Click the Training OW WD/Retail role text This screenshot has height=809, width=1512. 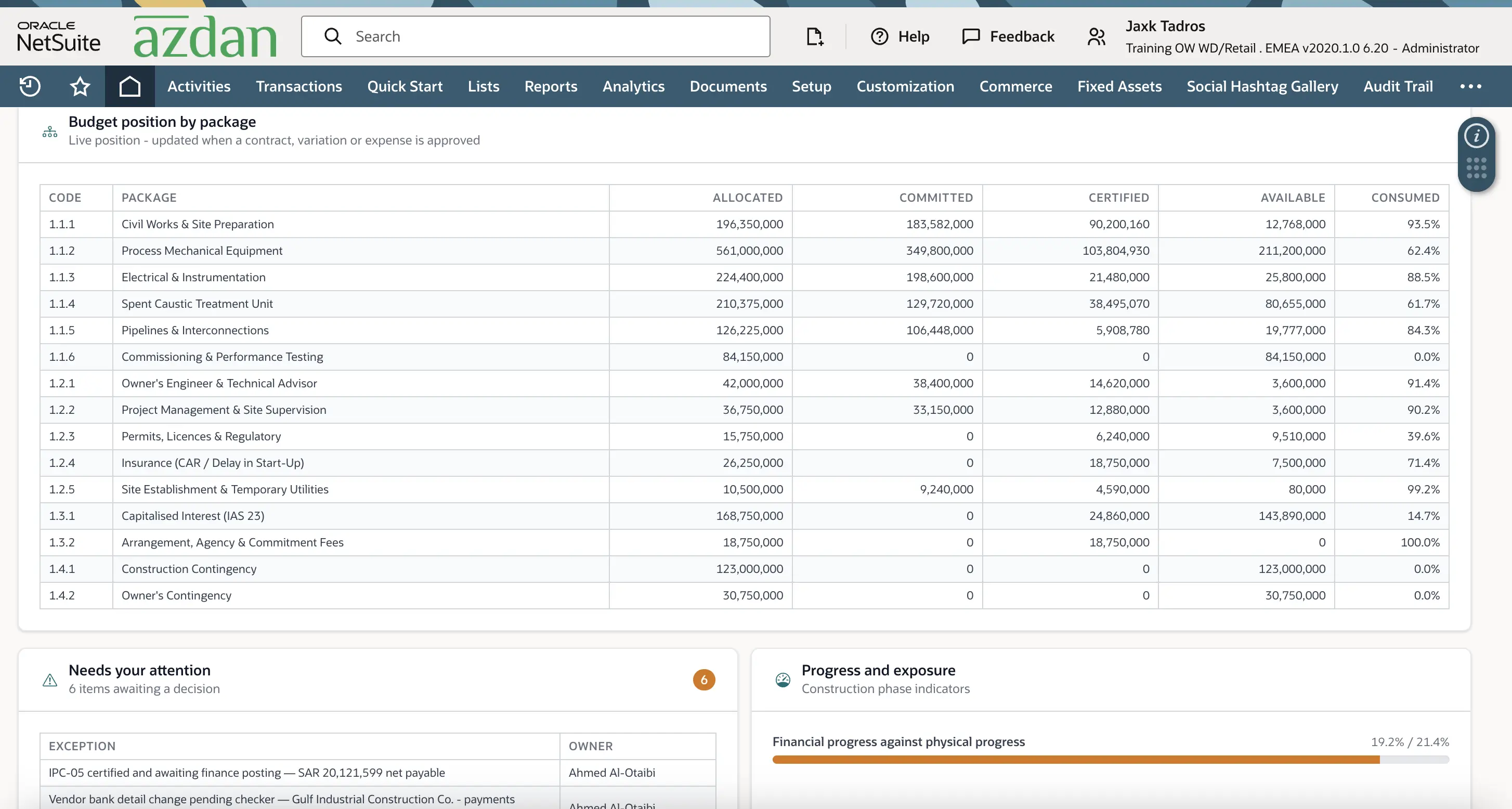(x=1302, y=48)
